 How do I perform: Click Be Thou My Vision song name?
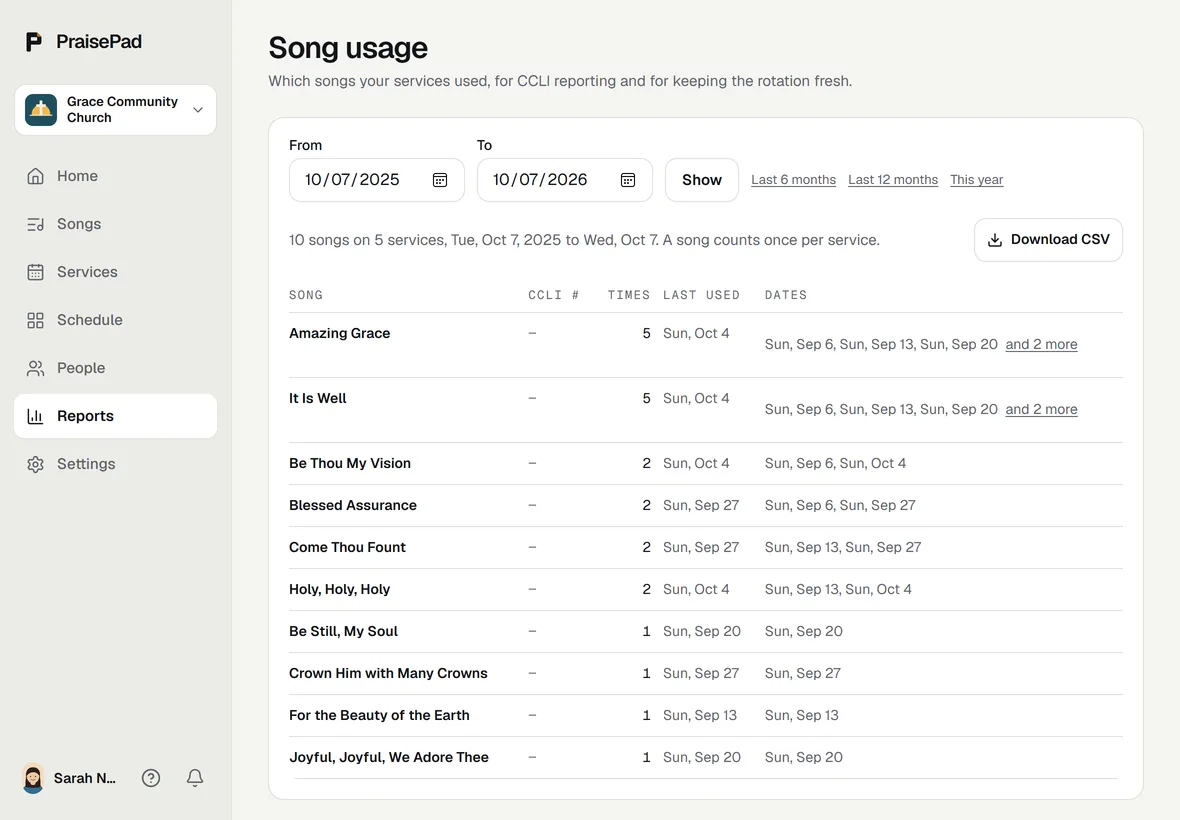350,463
